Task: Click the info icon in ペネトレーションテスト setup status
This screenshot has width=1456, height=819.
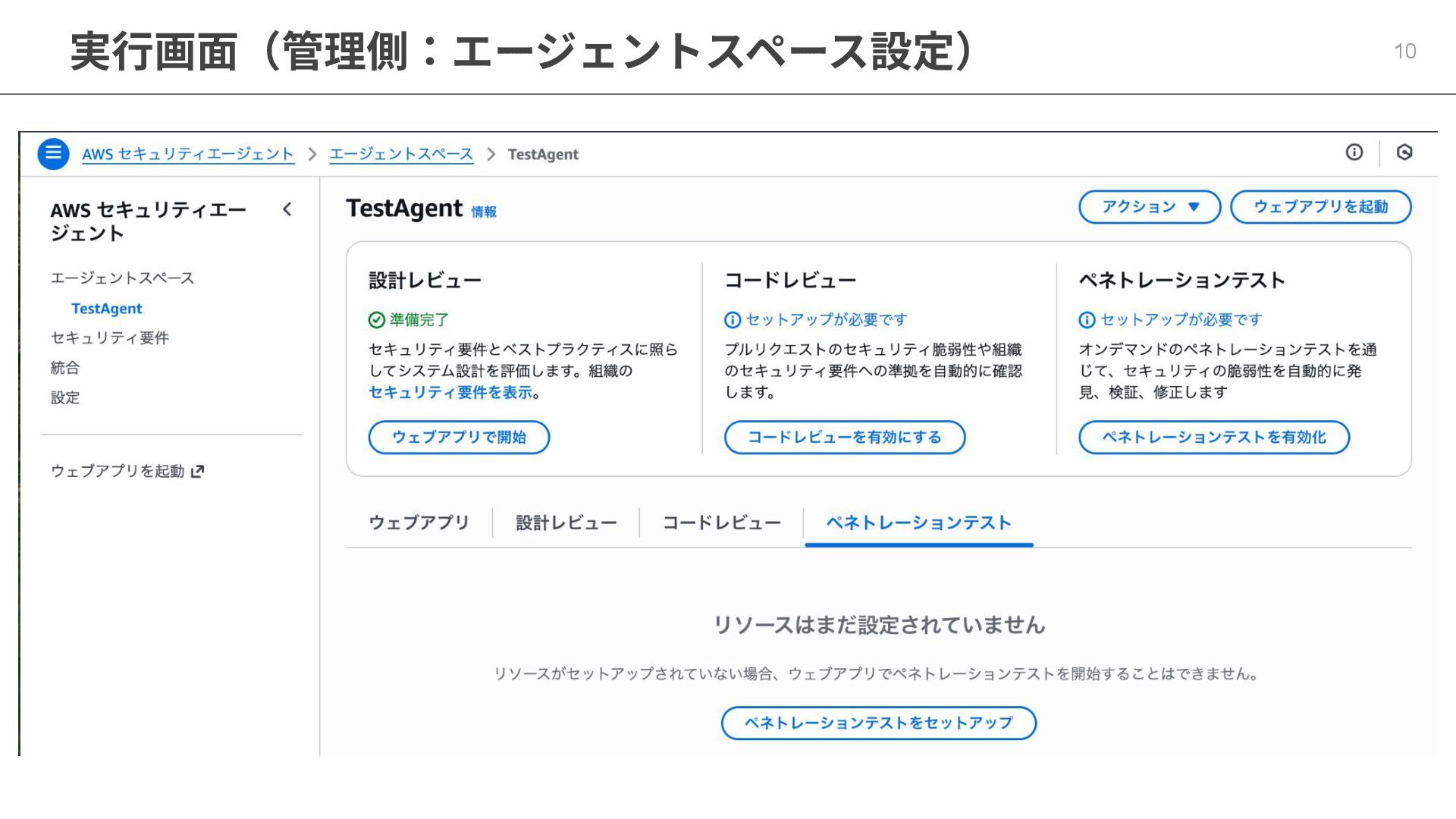Action: [x=1087, y=320]
